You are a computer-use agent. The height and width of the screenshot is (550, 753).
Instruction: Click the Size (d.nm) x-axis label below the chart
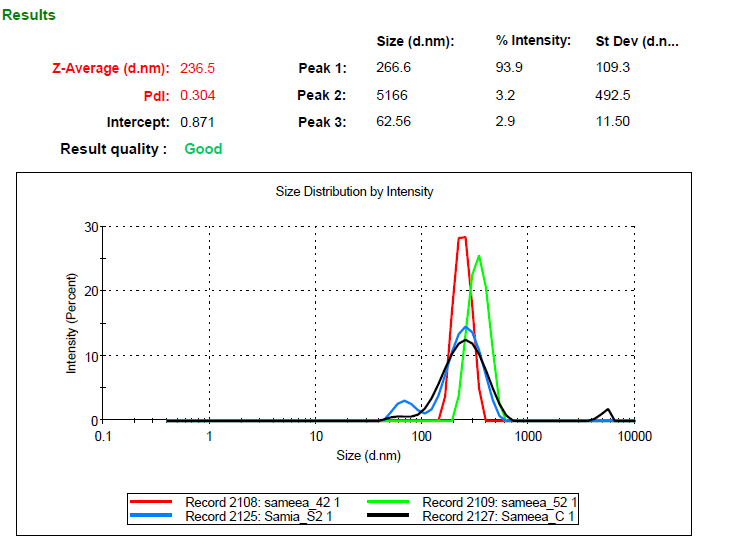coord(368,455)
